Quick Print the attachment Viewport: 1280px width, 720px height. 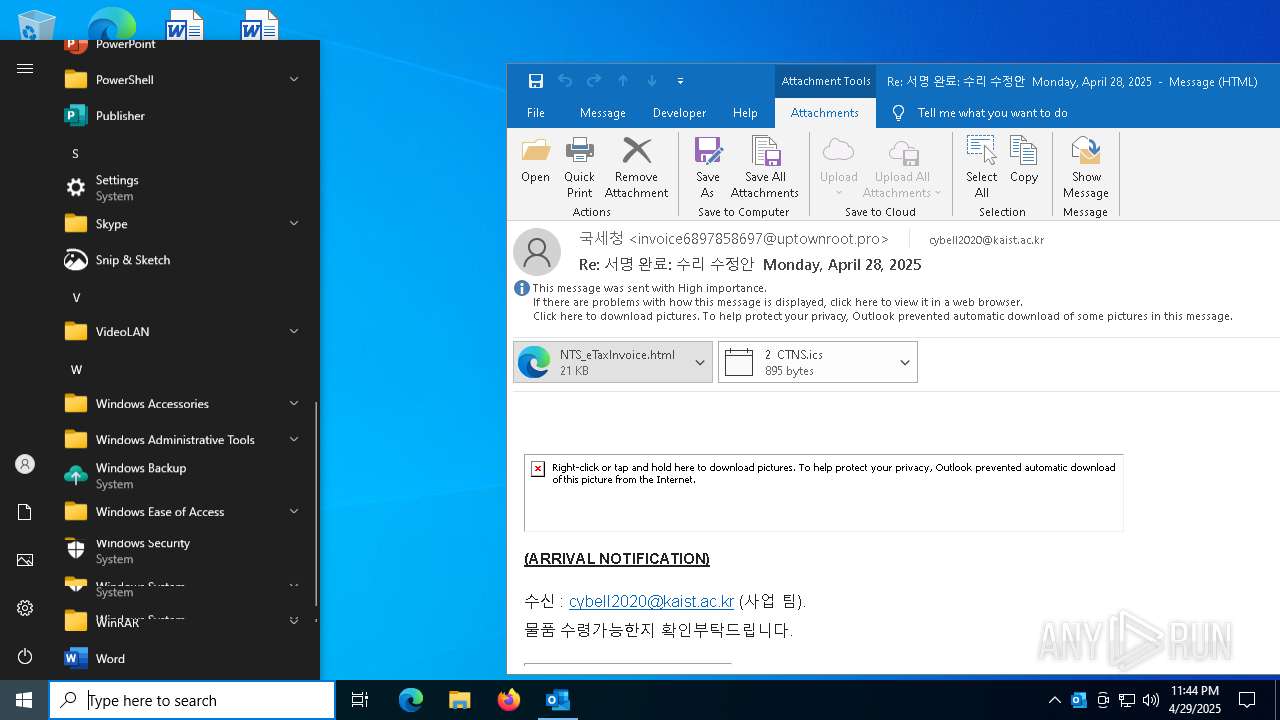coord(579,168)
